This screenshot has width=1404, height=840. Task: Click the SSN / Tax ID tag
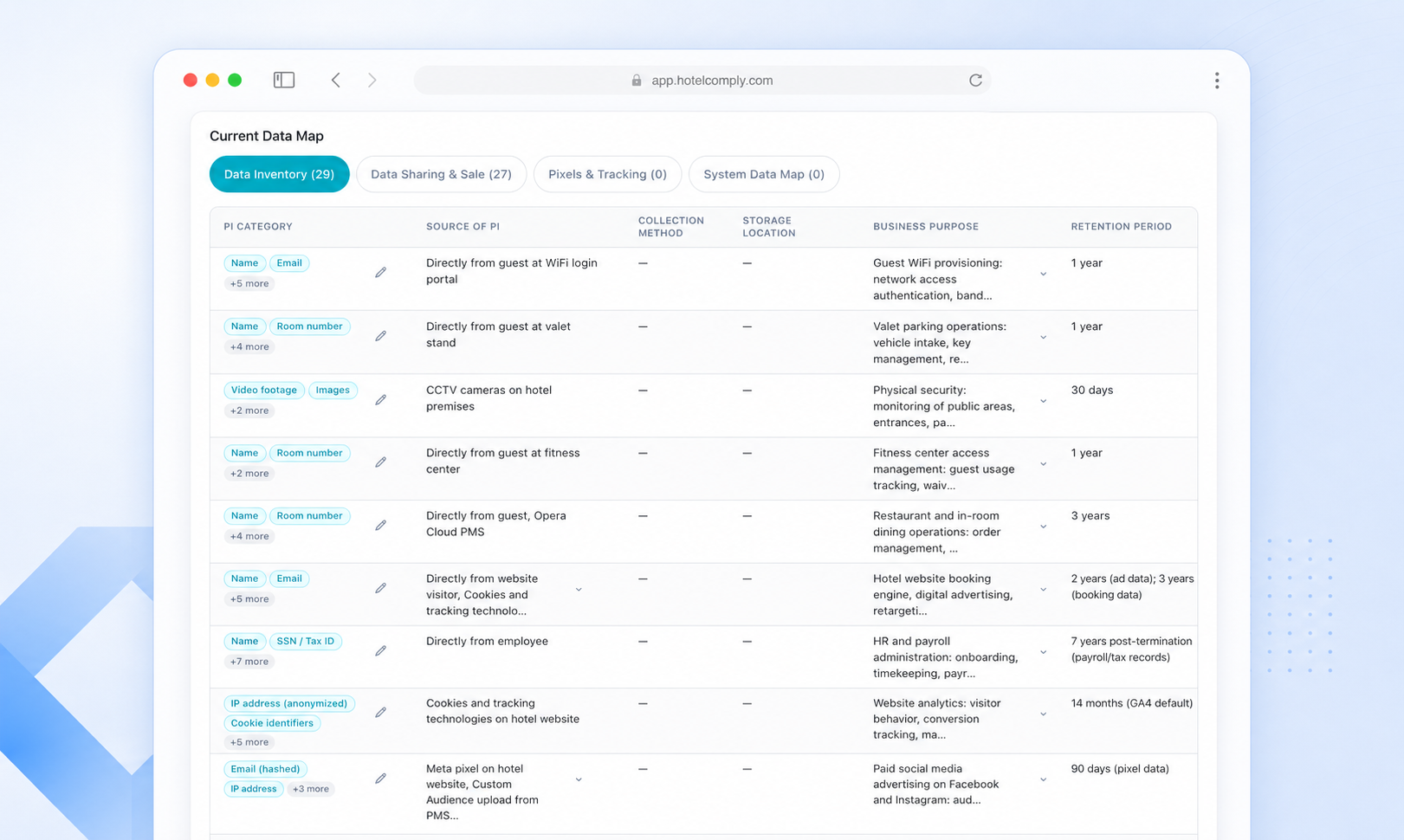coord(305,641)
